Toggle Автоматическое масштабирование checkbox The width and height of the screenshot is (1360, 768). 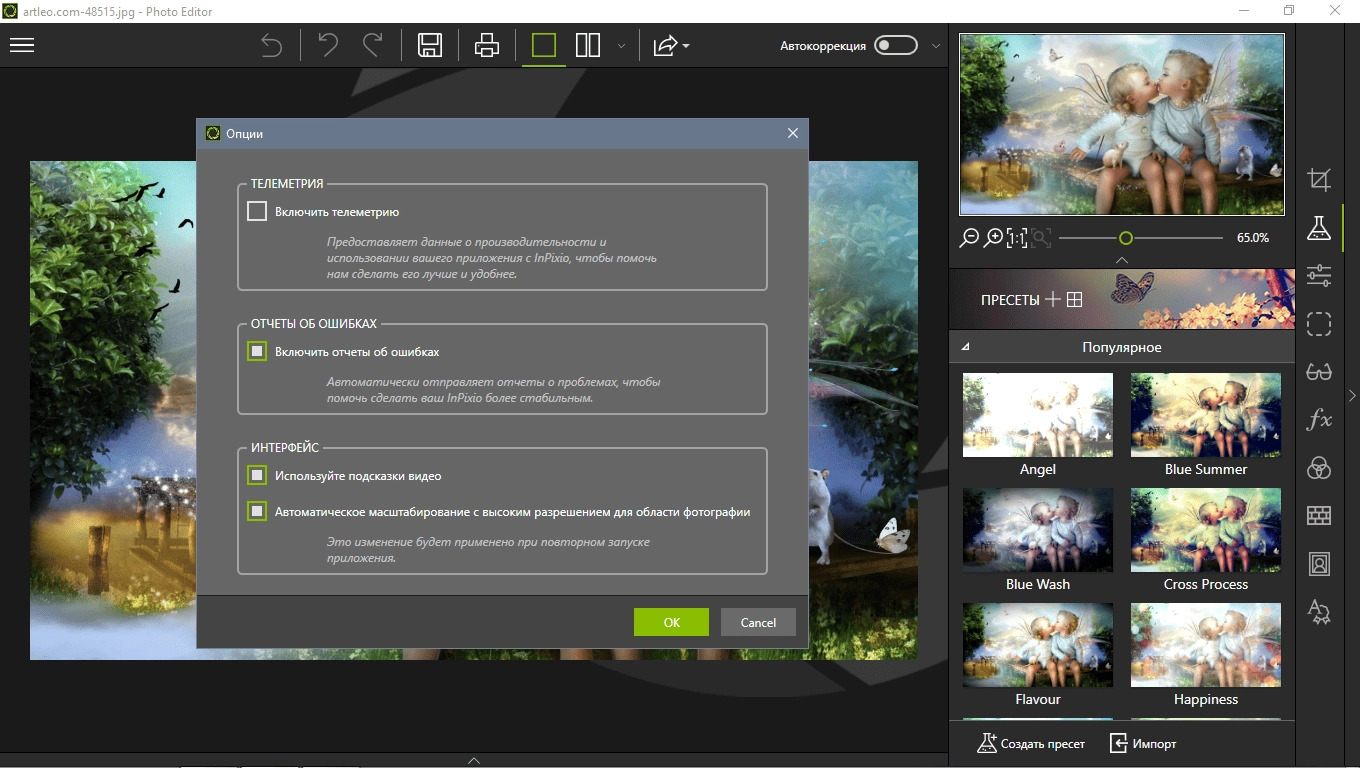[257, 512]
